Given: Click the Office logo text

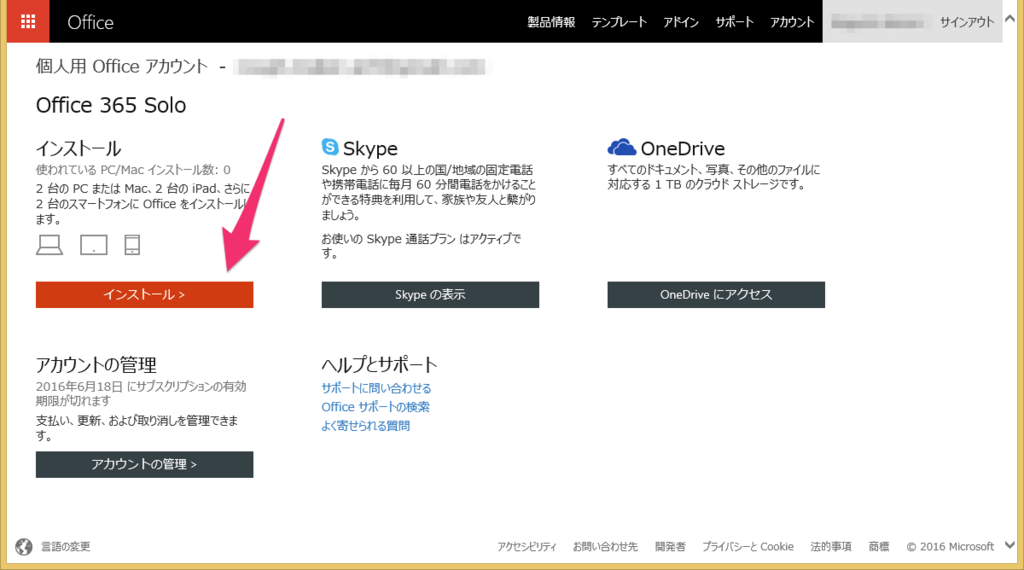Looking at the screenshot, I should [90, 22].
